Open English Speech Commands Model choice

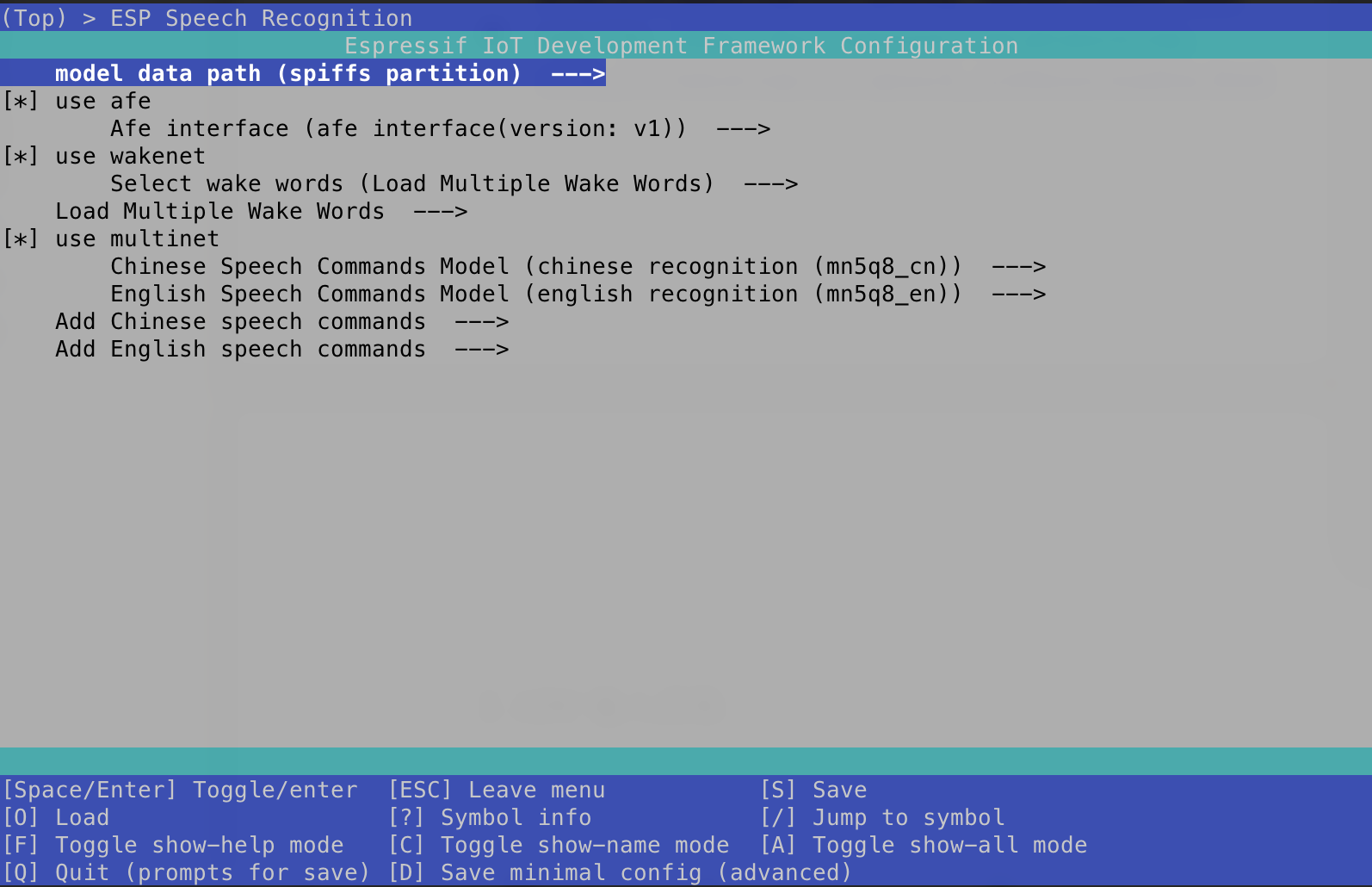click(578, 294)
